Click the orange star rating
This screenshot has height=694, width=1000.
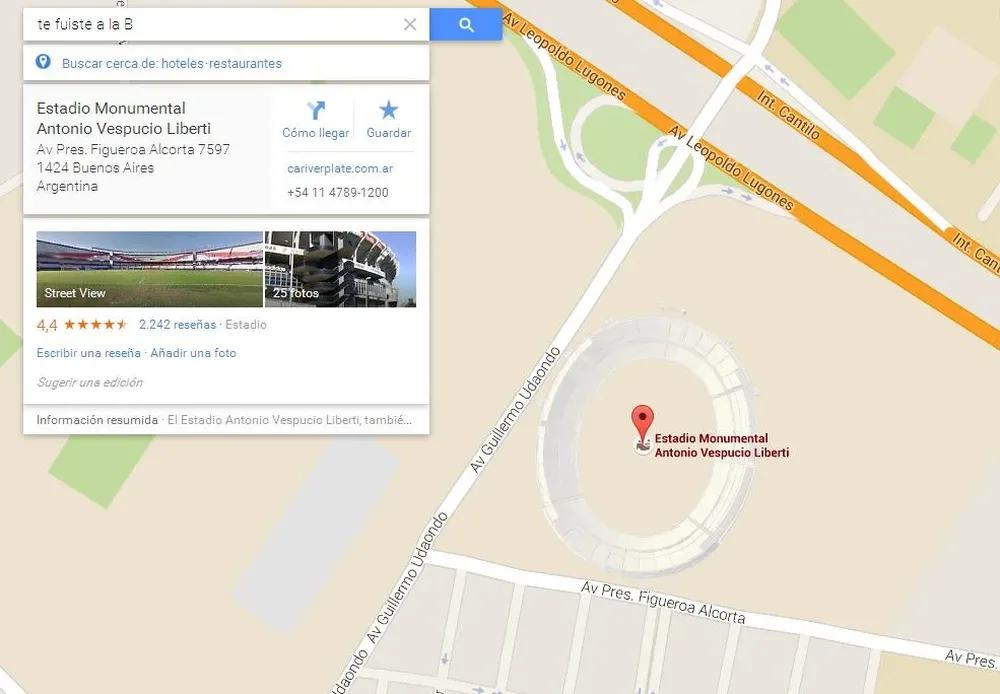tap(96, 325)
